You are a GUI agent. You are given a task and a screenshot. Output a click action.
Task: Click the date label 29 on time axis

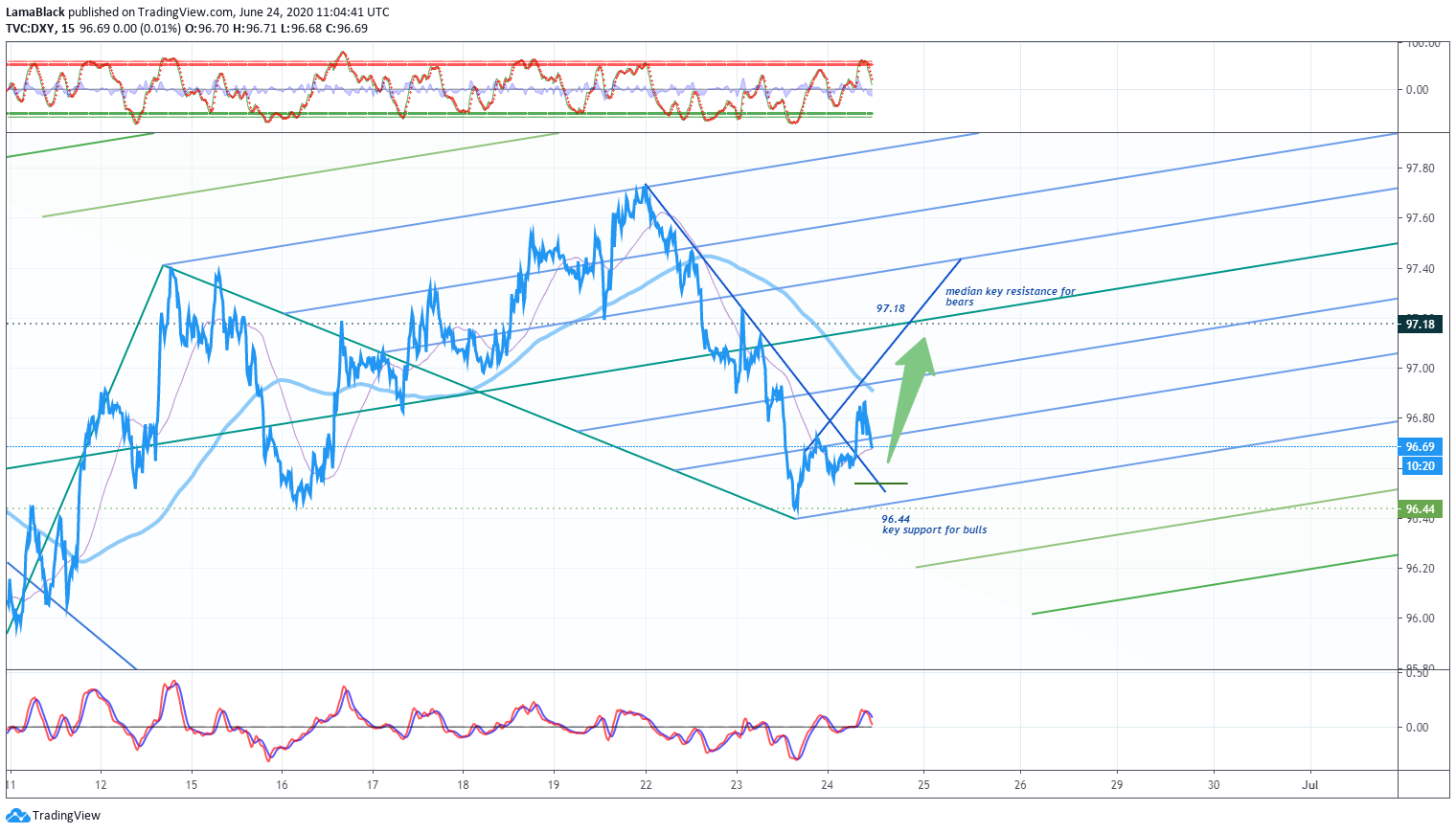(x=1117, y=785)
